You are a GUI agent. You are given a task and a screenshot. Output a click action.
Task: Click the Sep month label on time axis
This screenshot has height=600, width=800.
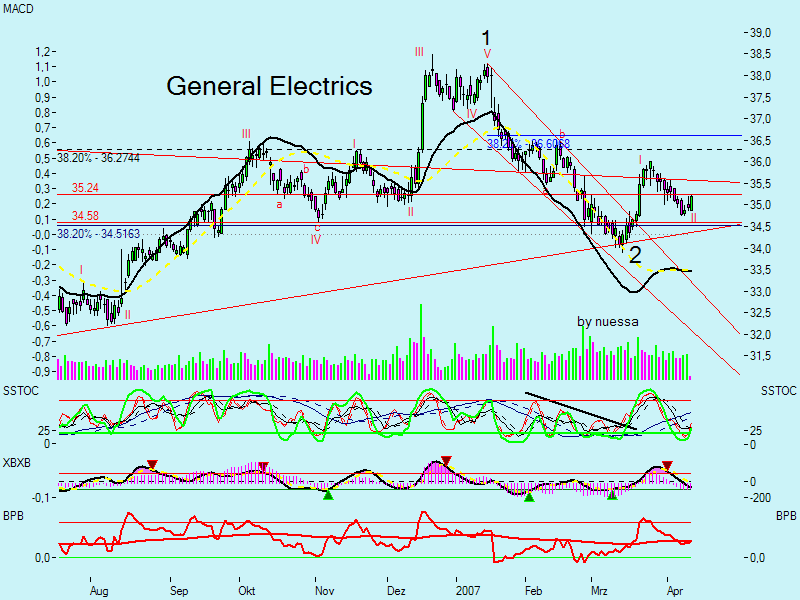179,591
